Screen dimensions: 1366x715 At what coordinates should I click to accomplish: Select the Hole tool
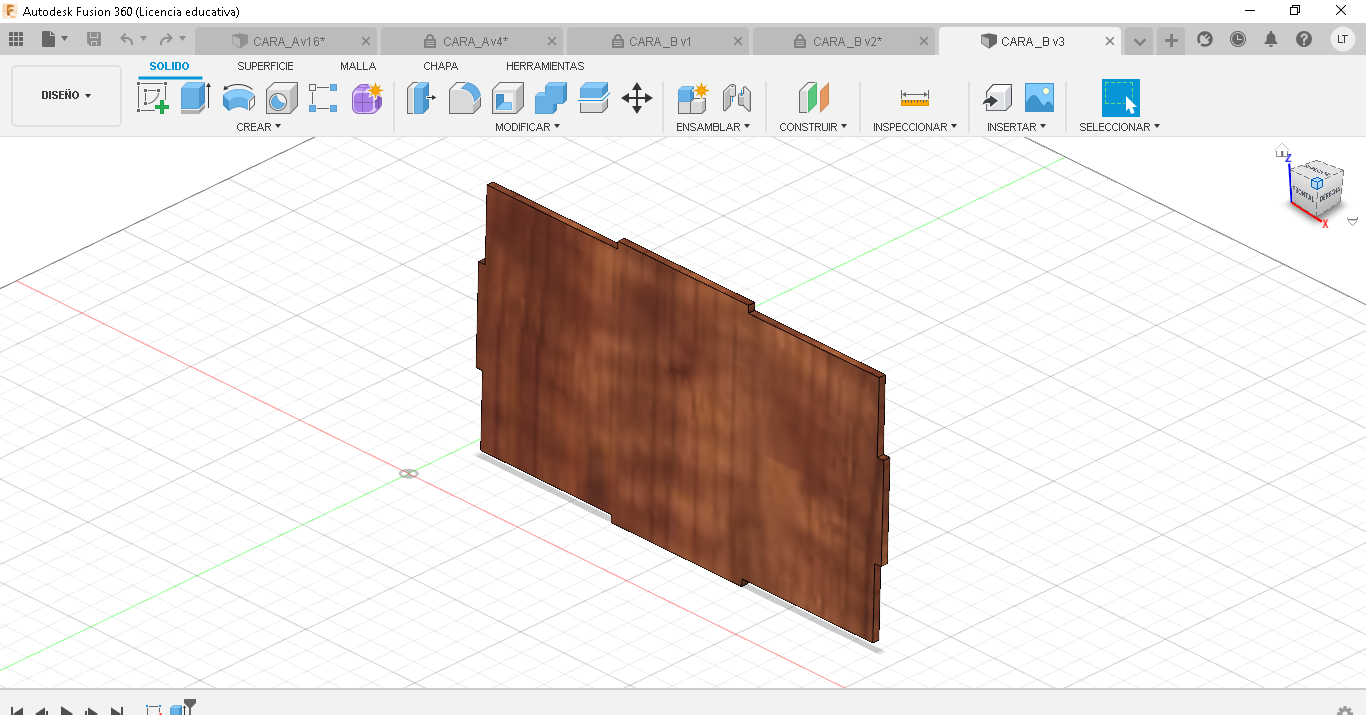tap(281, 98)
